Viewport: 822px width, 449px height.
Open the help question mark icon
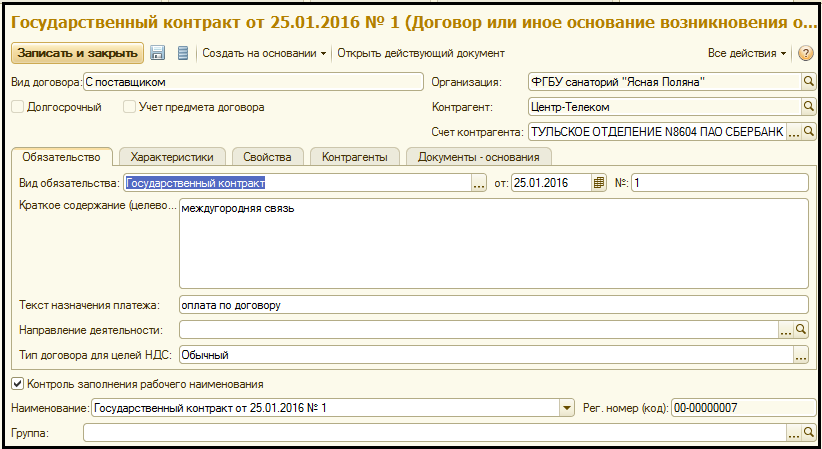(x=806, y=53)
